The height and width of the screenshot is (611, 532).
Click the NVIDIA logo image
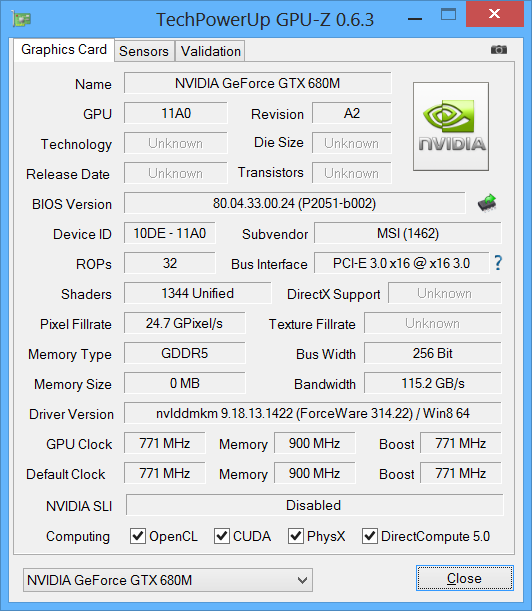pos(451,126)
